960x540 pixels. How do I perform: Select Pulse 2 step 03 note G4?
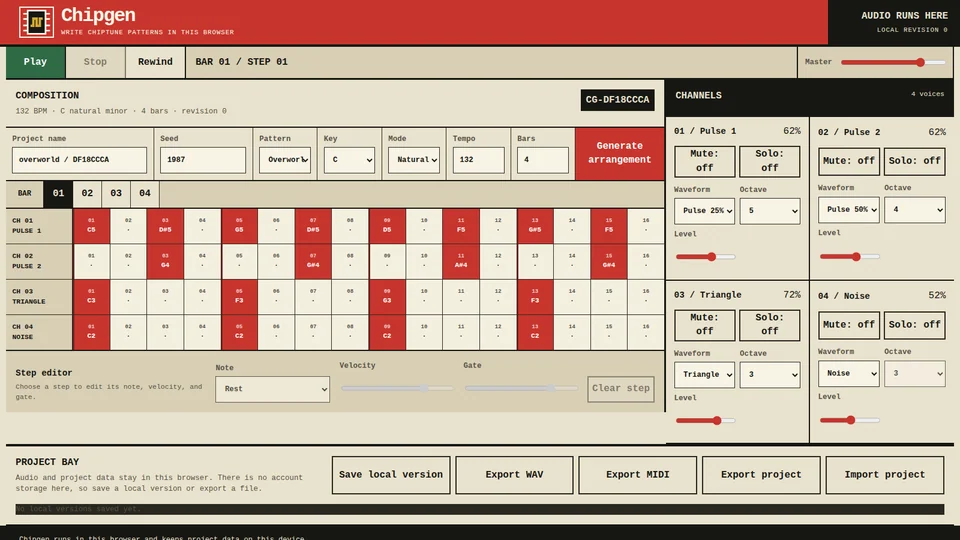click(165, 261)
